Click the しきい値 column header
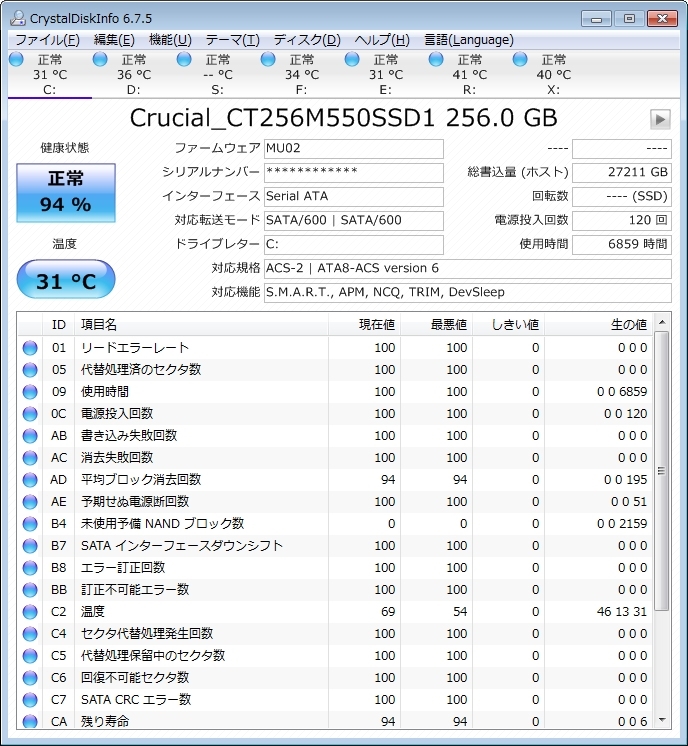The width and height of the screenshot is (688, 746). (509, 324)
